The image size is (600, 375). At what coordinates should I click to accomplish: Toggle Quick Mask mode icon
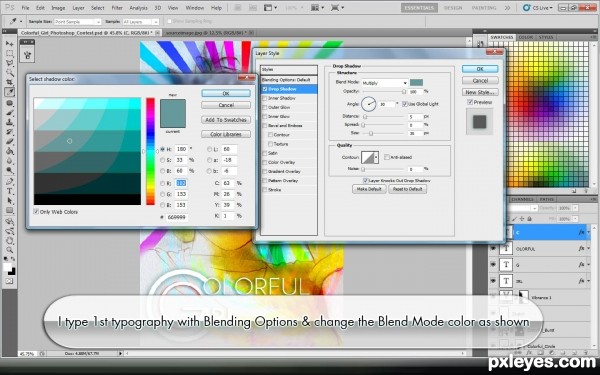[9, 281]
